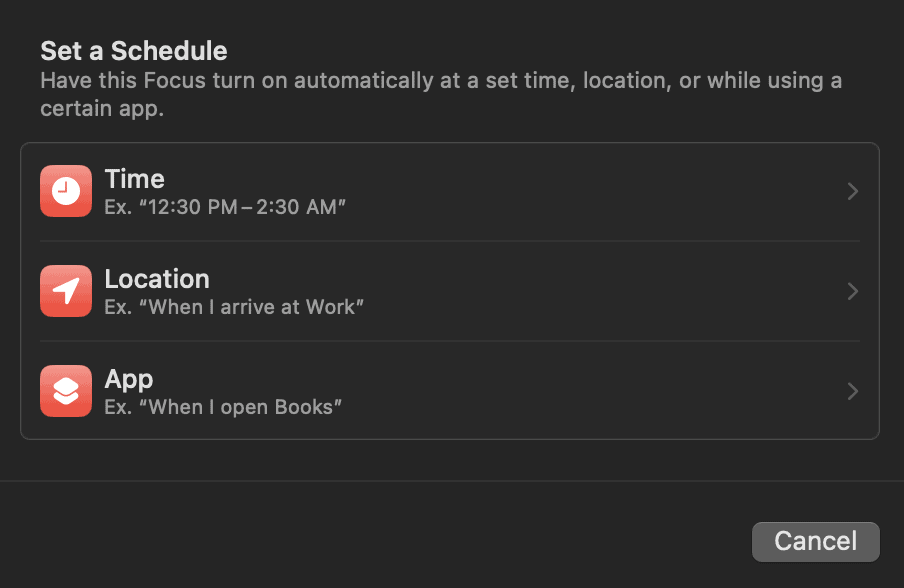Click the "When I open Books" example
The image size is (904, 588).
point(246,407)
